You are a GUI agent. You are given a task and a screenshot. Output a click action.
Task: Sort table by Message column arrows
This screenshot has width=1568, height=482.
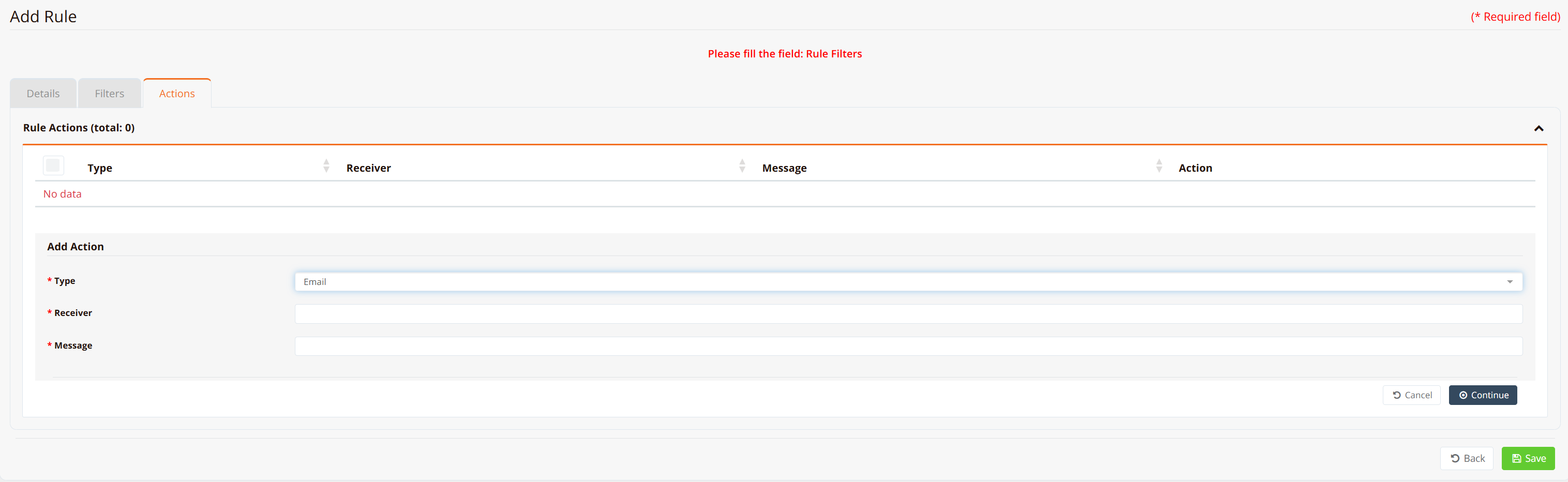(1159, 165)
